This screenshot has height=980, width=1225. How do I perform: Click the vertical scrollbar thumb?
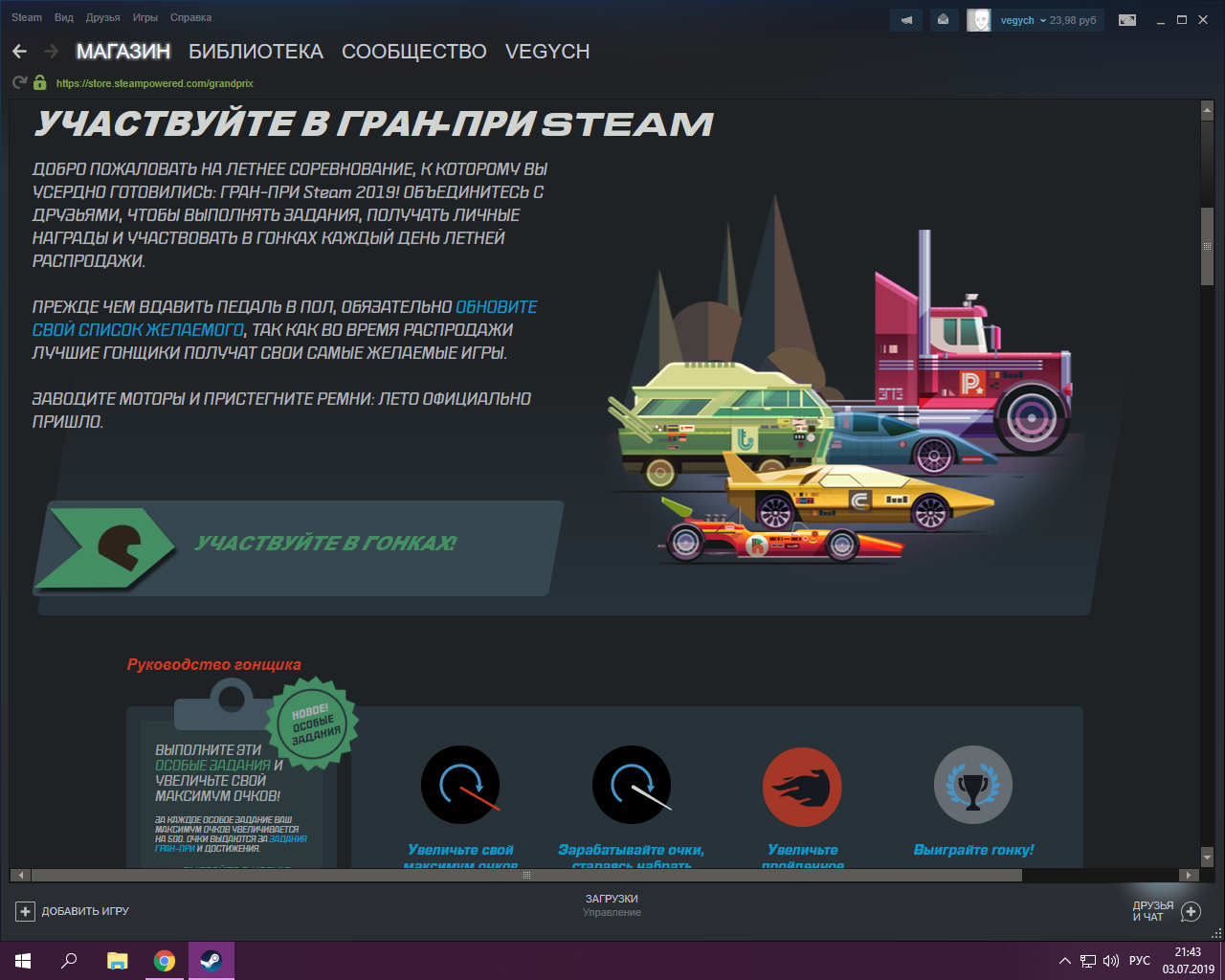(1207, 245)
